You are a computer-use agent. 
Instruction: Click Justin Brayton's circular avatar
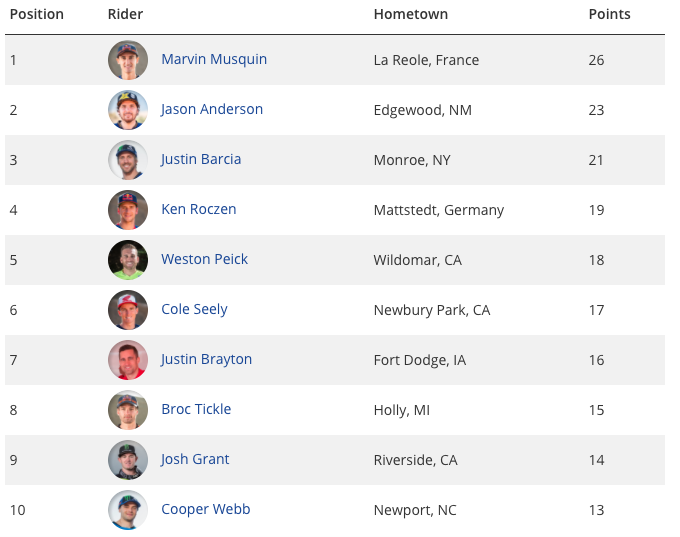[x=128, y=360]
